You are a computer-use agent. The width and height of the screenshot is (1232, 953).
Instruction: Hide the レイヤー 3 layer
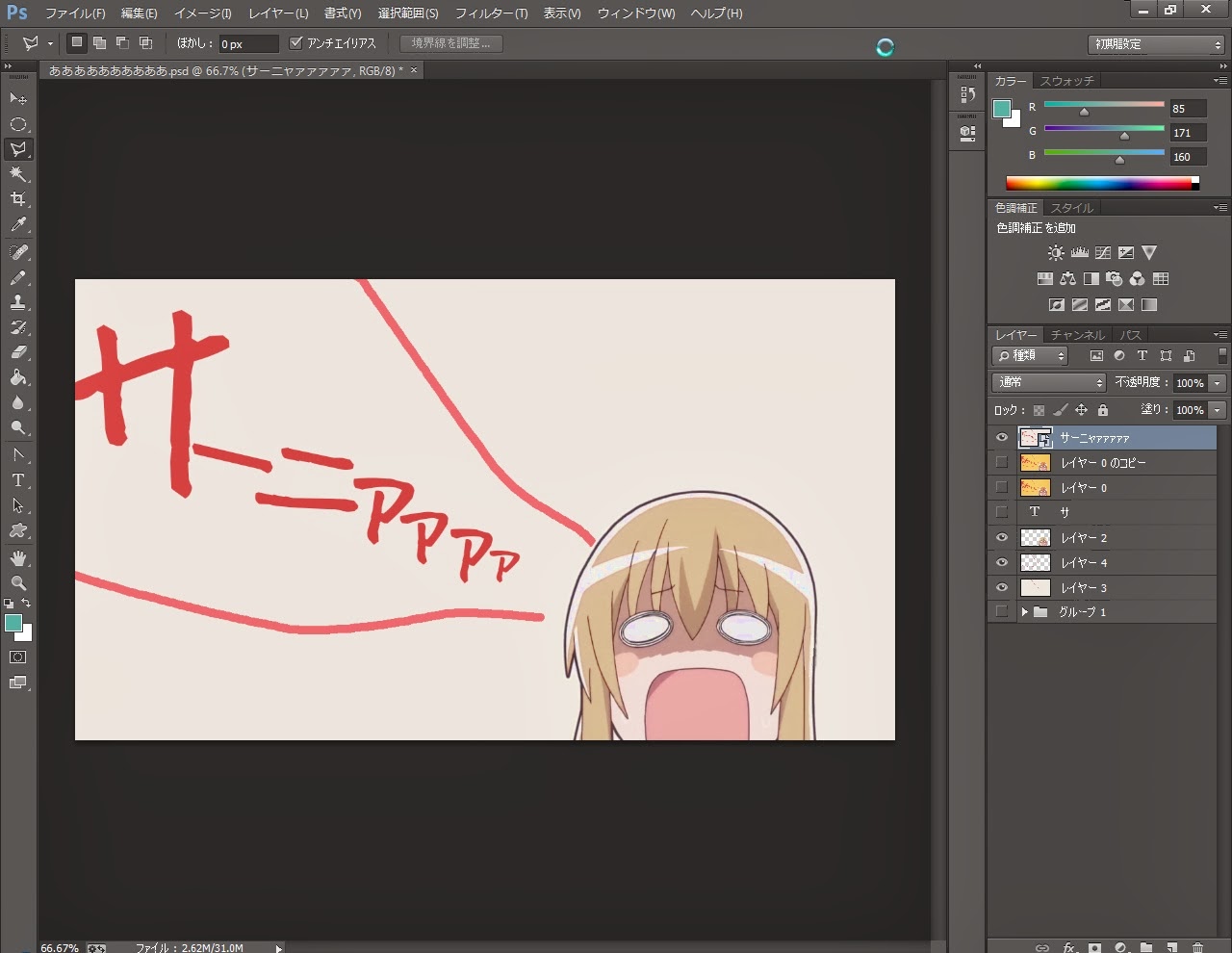click(1002, 587)
